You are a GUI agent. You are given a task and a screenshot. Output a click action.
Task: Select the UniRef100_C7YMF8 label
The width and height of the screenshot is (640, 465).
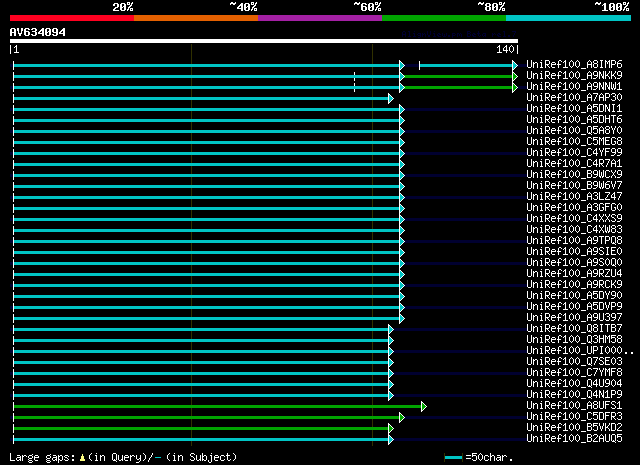tap(574, 373)
